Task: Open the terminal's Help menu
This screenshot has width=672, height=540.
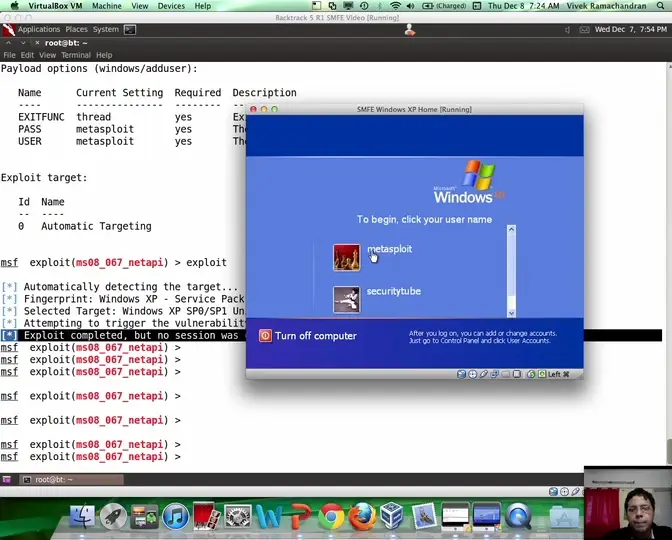Action: pos(104,55)
